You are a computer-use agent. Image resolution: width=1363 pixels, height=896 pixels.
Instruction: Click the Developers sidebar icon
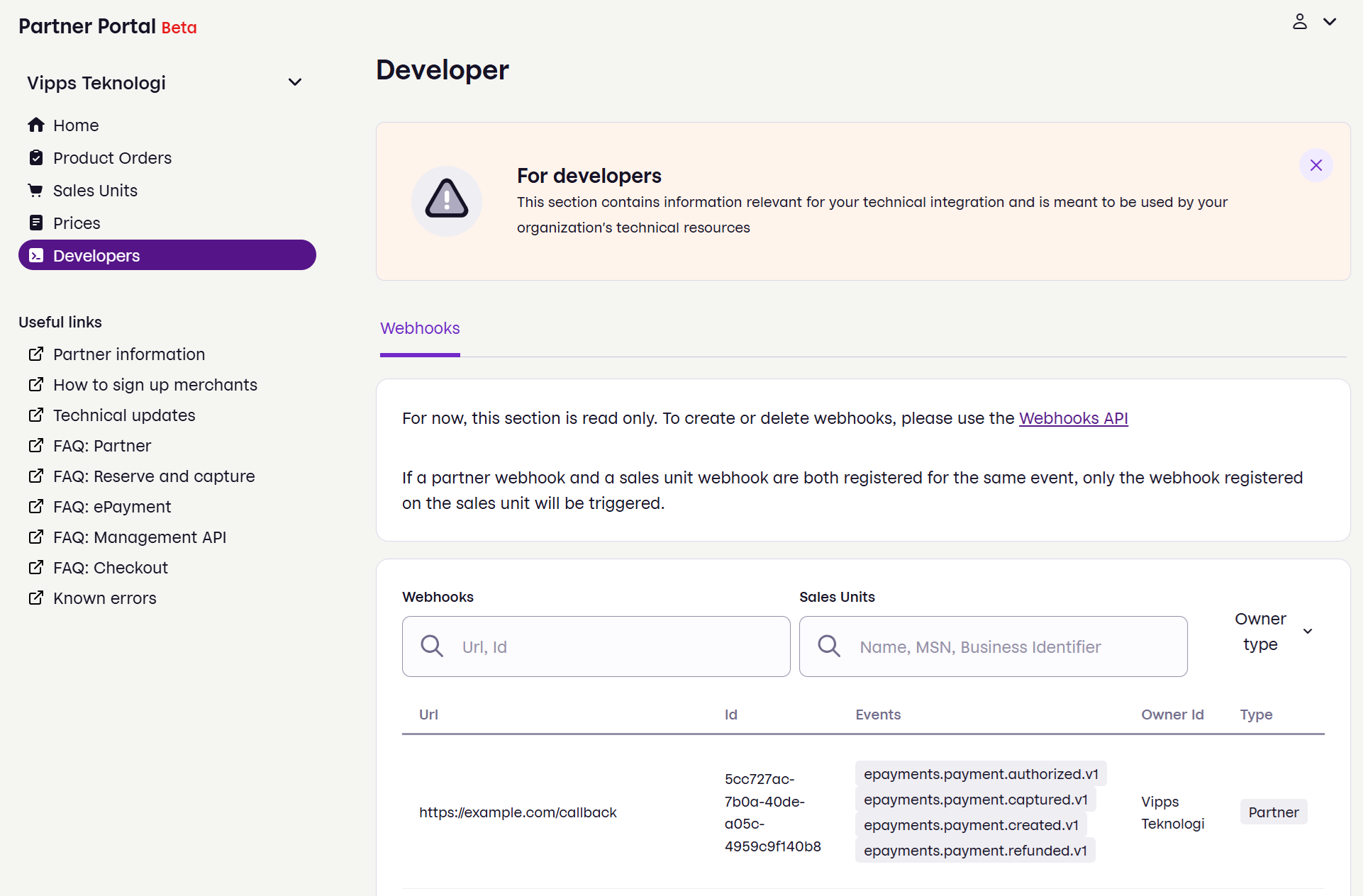36,255
